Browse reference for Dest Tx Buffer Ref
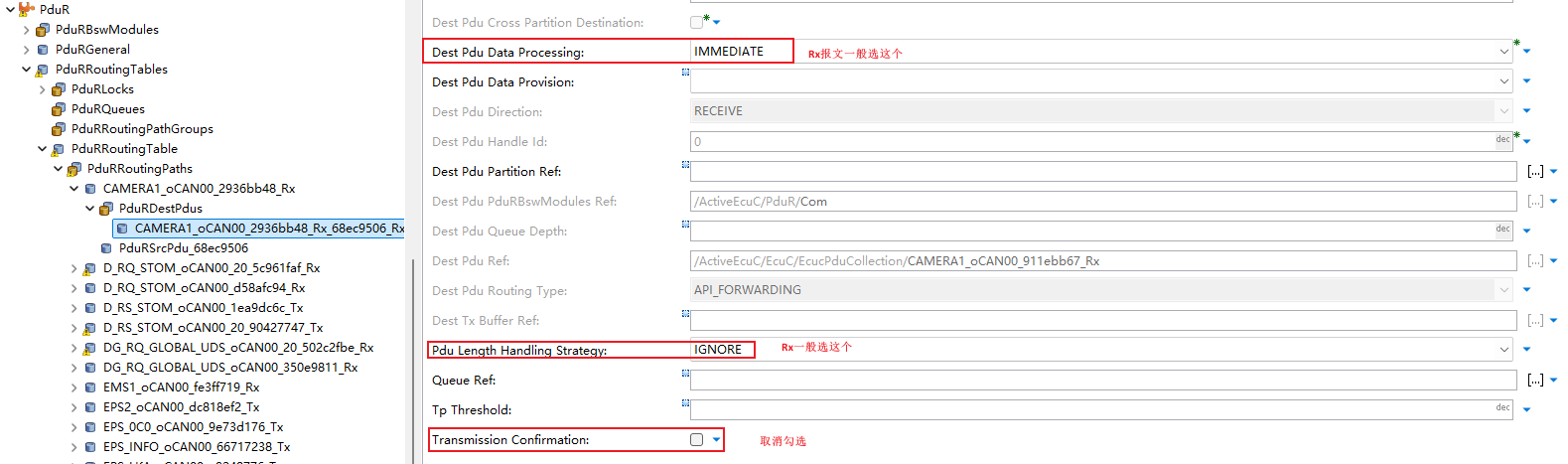This screenshot has height=464, width=1568. point(1535,321)
